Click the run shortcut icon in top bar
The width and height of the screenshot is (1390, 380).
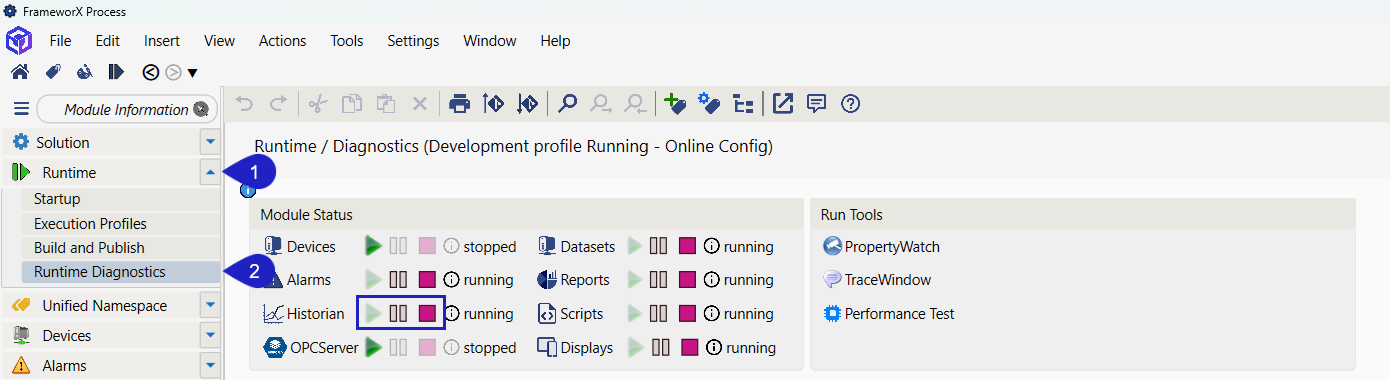click(x=116, y=72)
